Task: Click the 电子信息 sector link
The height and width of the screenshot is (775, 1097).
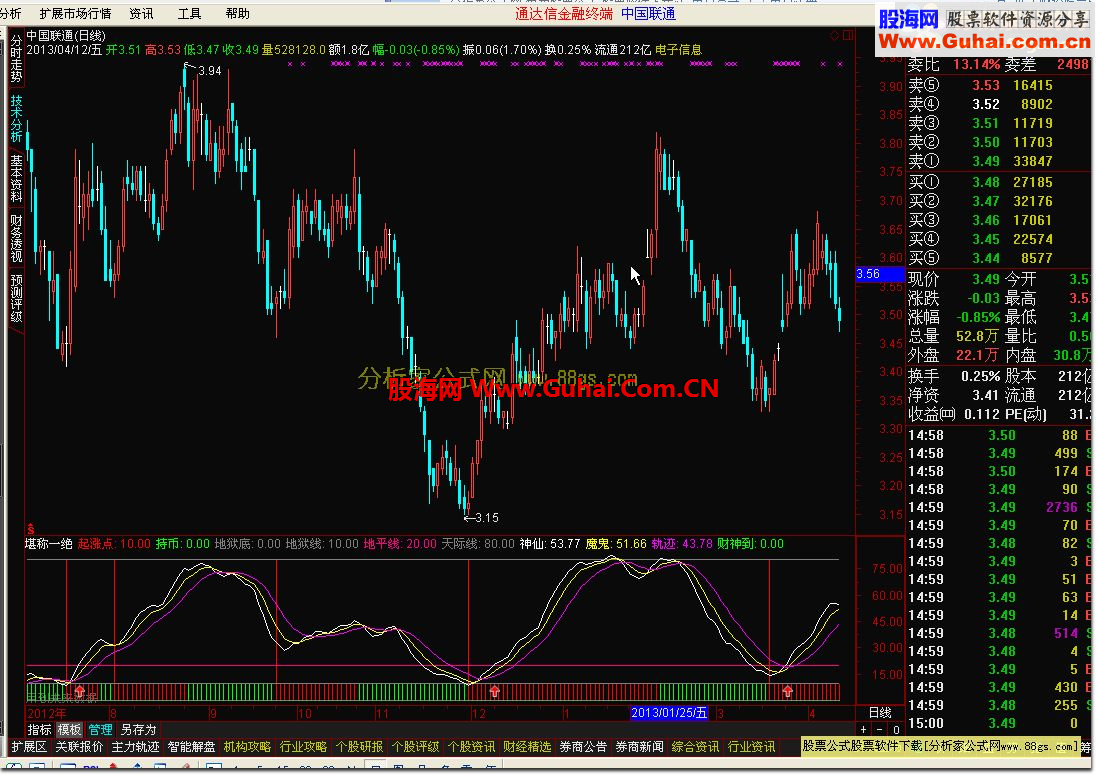Action: 678,50
